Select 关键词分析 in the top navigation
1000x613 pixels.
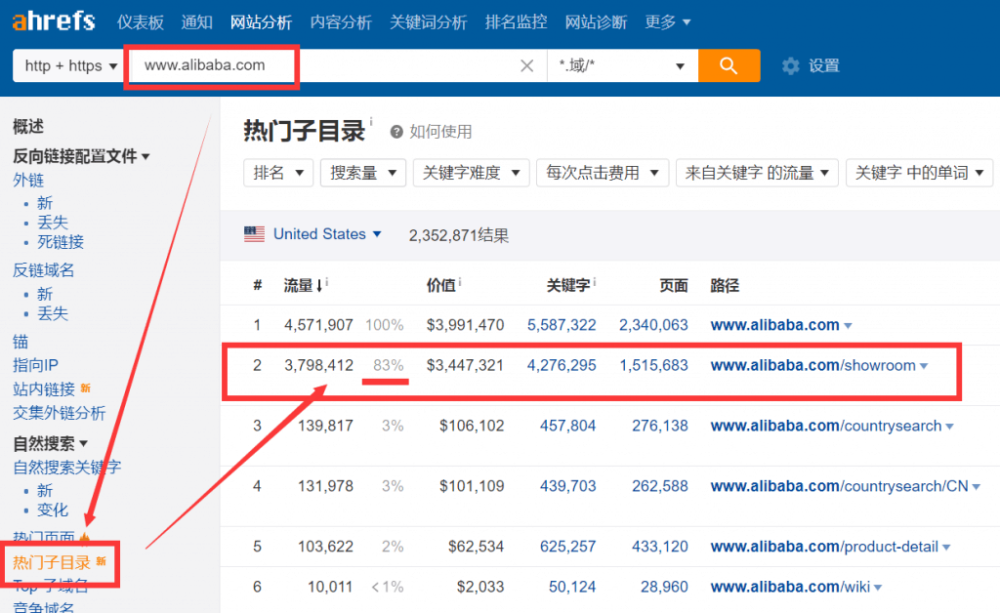pos(428,20)
